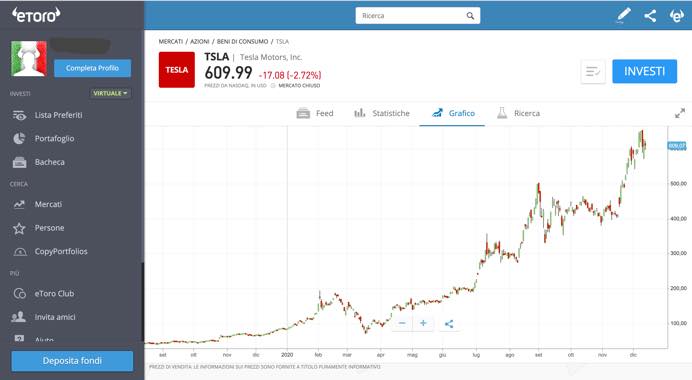Open Bacheca in the sidebar
This screenshot has width=692, height=380.
49,162
